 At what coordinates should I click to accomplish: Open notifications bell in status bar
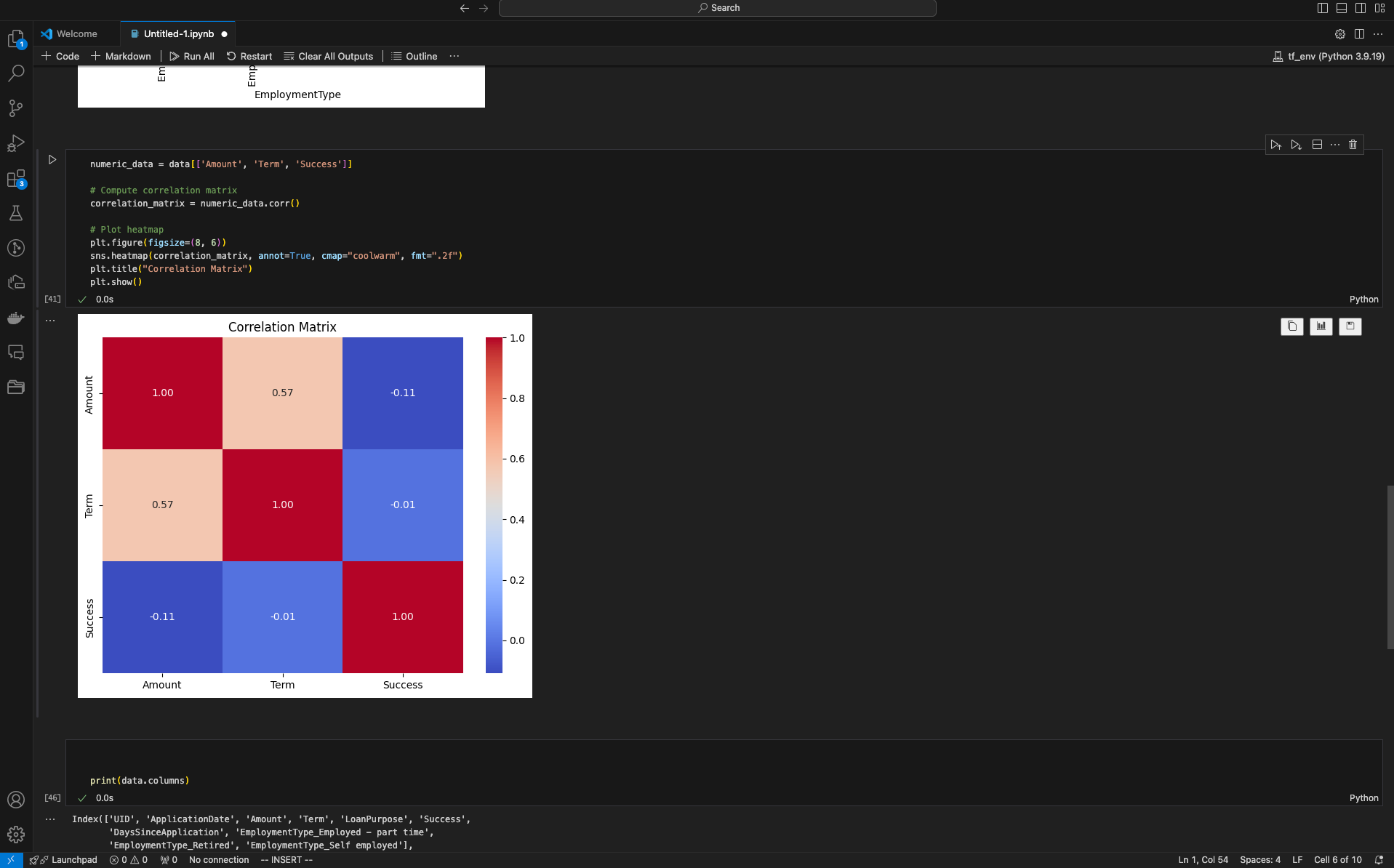pyautogui.click(x=1379, y=860)
